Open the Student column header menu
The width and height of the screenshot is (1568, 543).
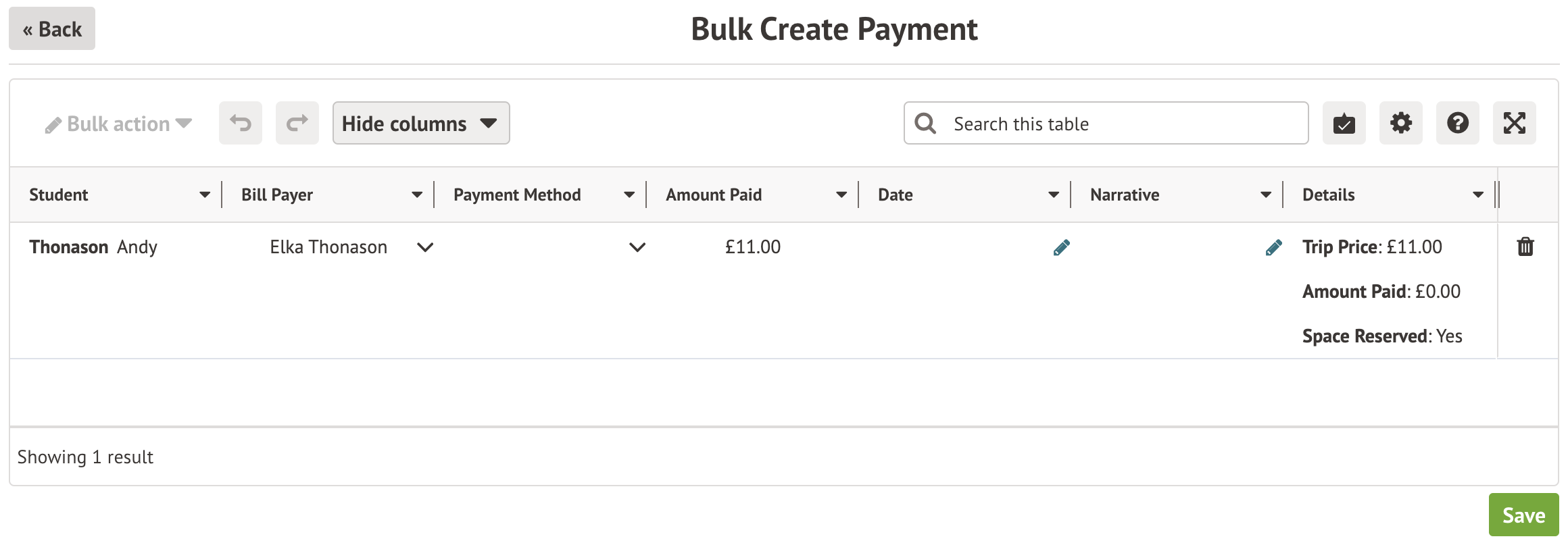tap(204, 195)
